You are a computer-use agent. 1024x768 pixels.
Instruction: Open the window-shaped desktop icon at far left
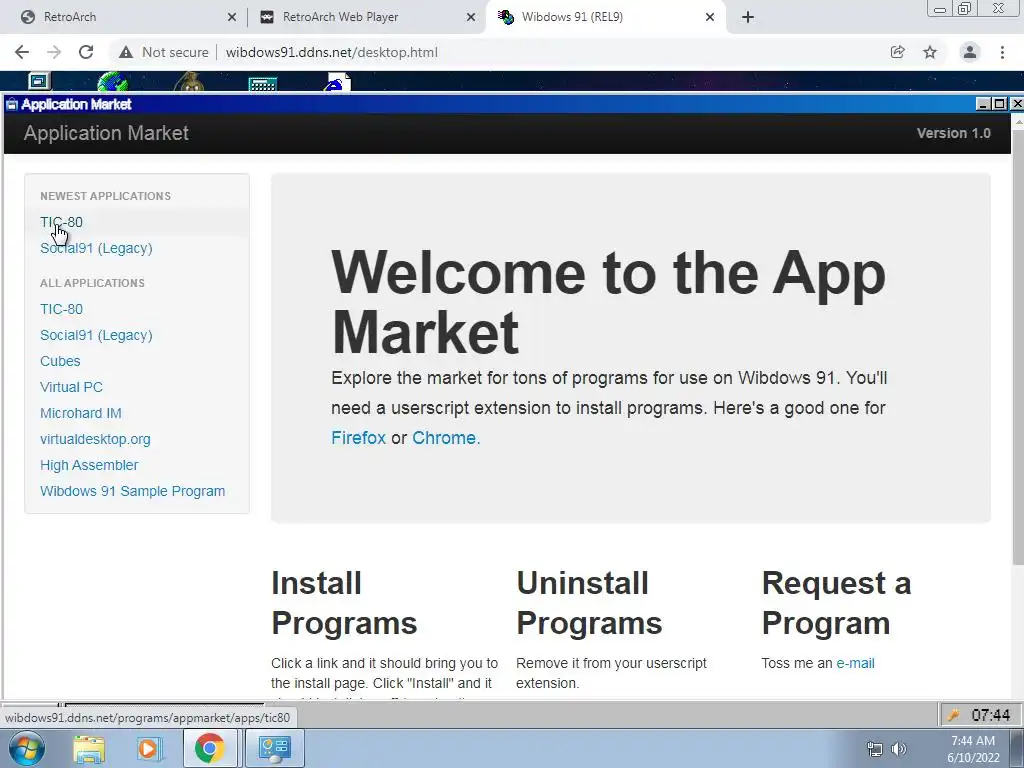pyautogui.click(x=39, y=82)
